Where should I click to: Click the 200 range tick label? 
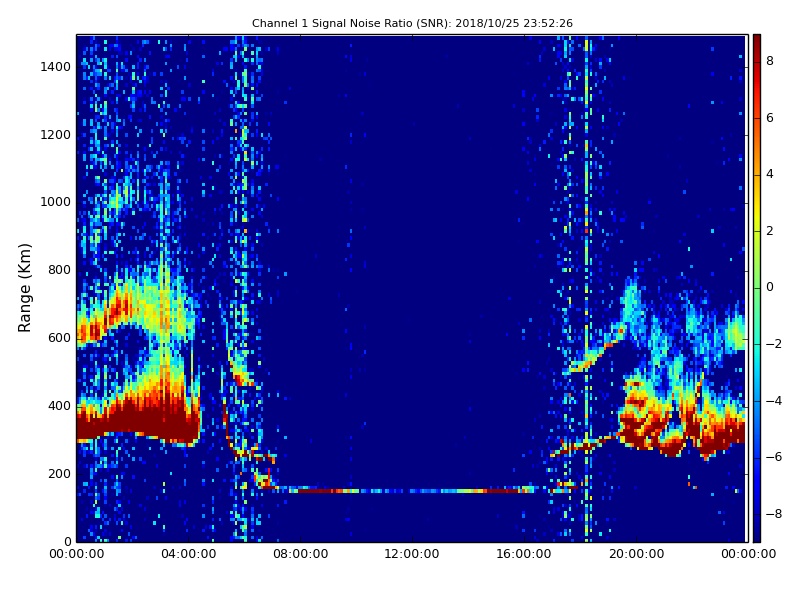(59, 473)
